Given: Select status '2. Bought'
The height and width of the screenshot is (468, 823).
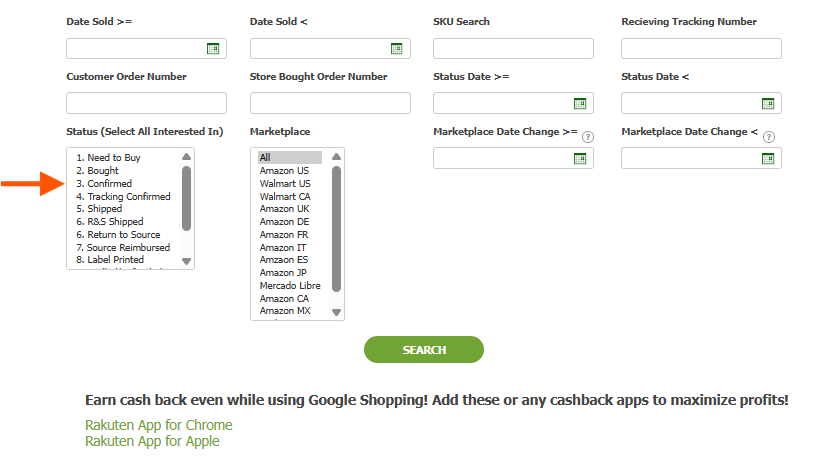Looking at the screenshot, I should 98,171.
